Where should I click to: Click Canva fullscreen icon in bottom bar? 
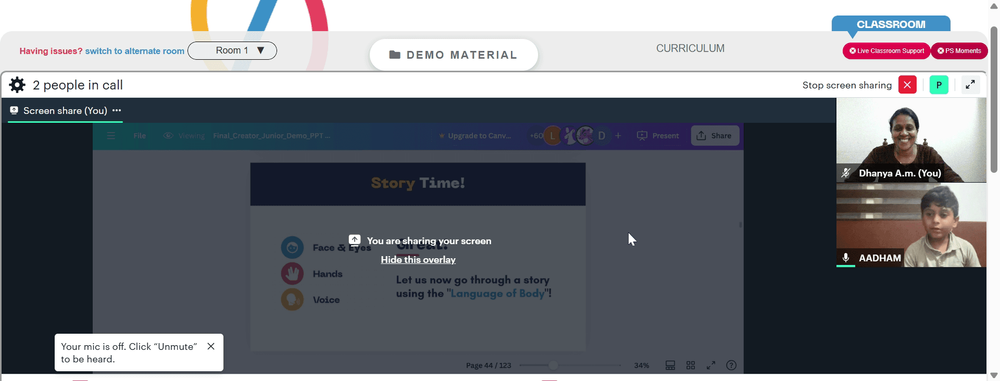[711, 365]
